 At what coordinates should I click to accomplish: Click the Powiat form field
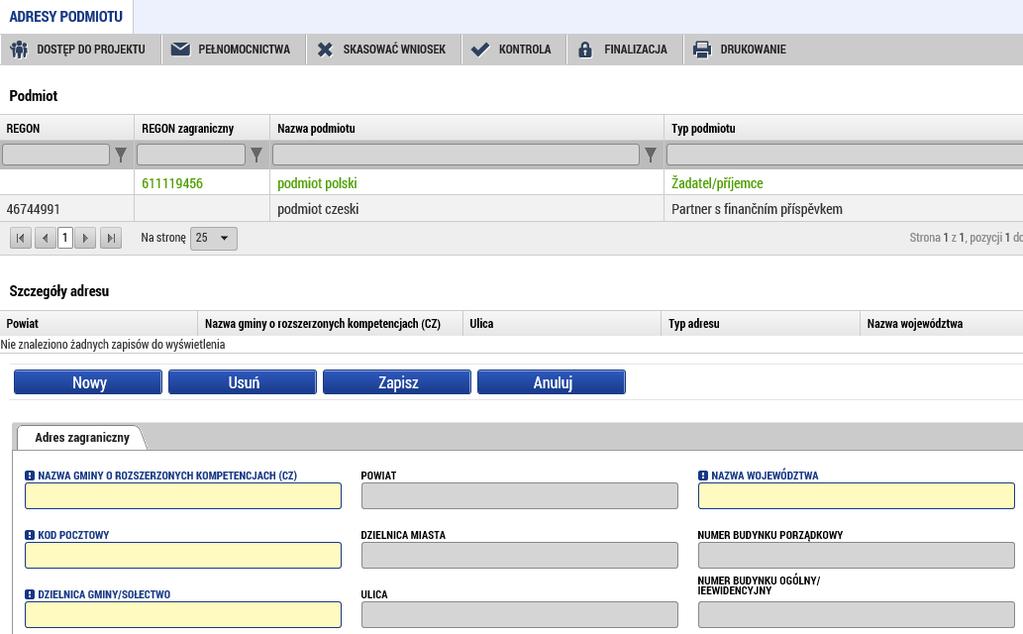click(520, 496)
